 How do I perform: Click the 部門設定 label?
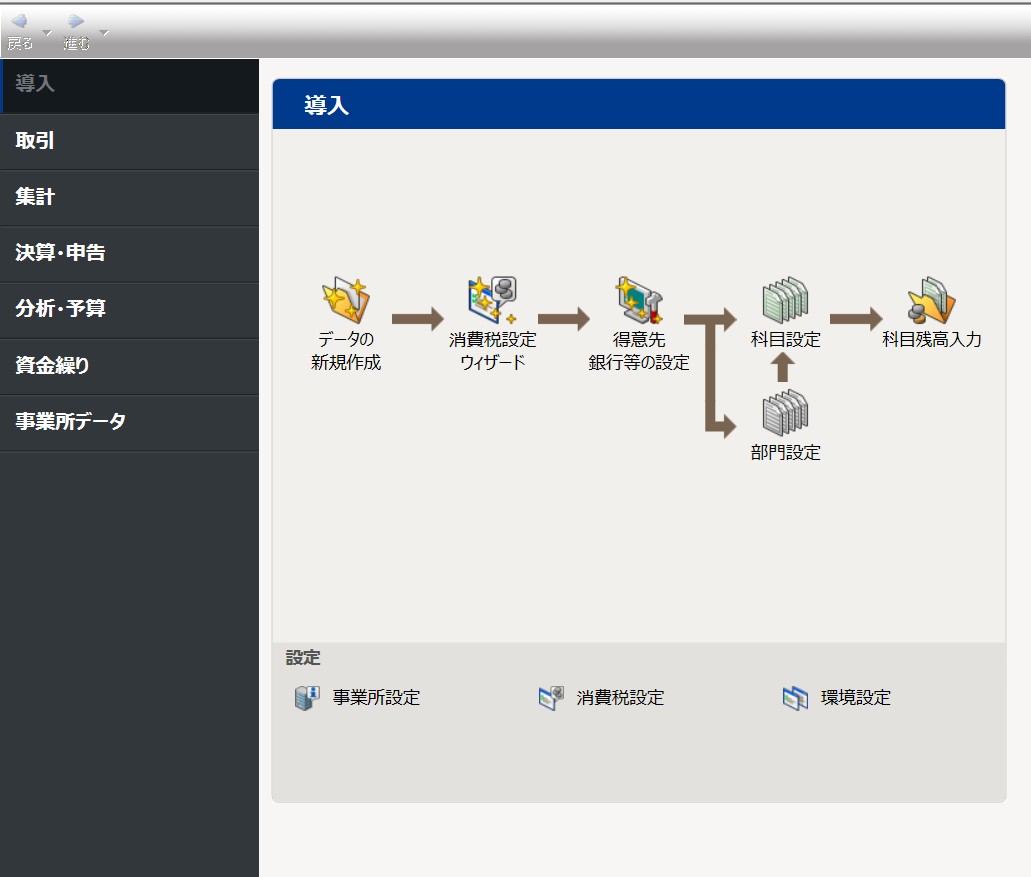[785, 452]
